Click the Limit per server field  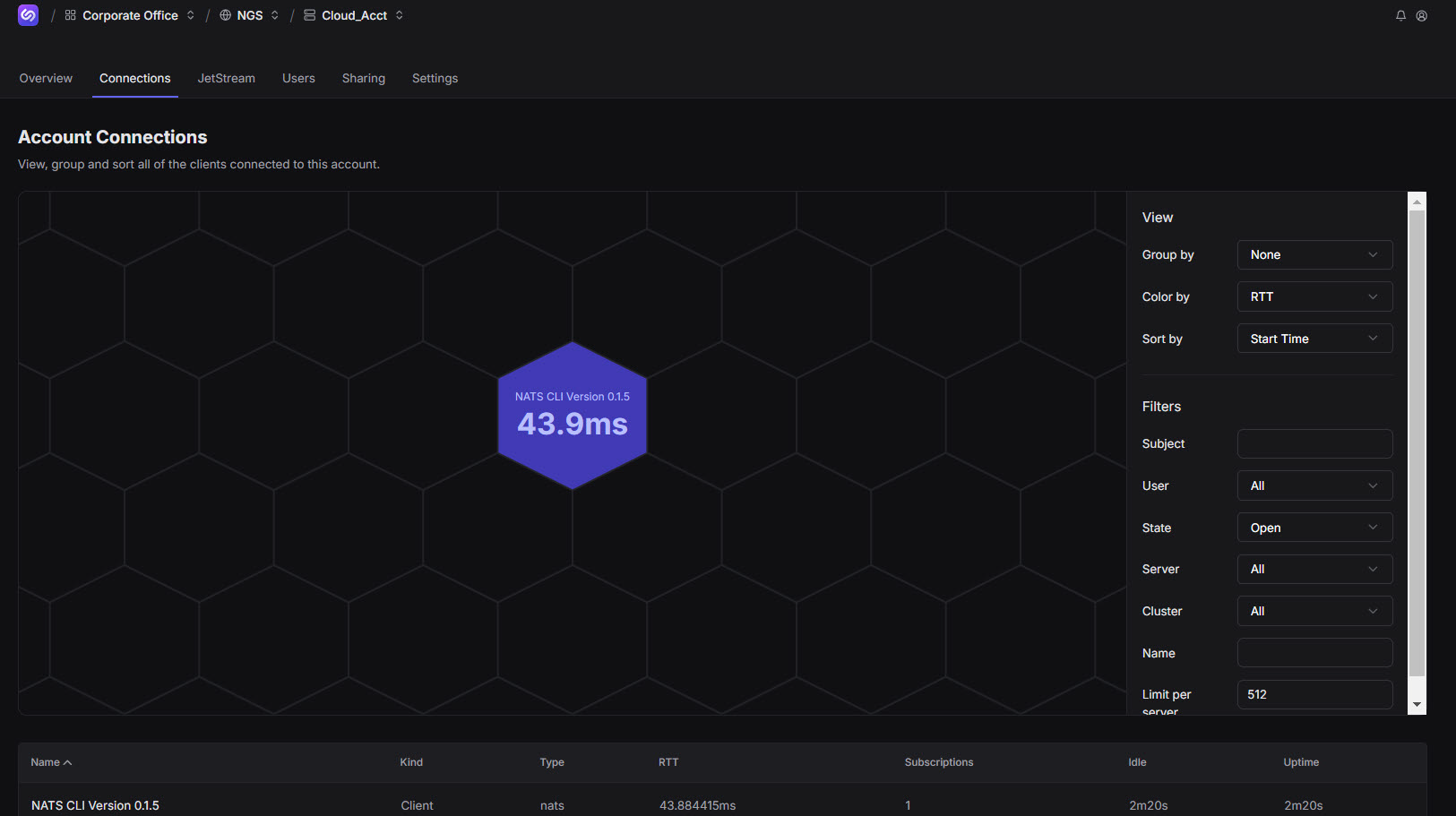(x=1314, y=694)
